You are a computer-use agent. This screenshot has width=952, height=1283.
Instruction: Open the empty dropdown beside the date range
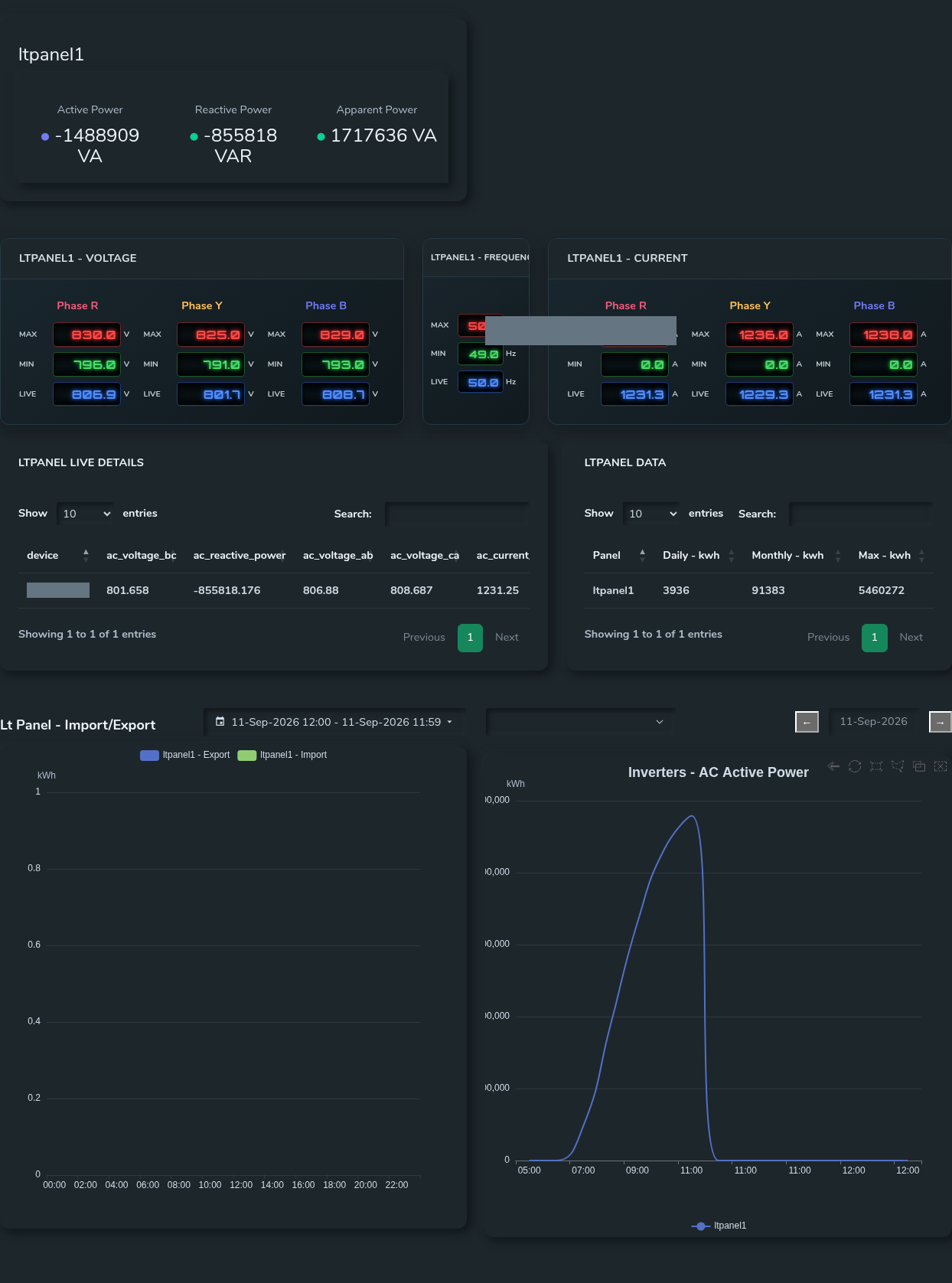[x=580, y=722]
